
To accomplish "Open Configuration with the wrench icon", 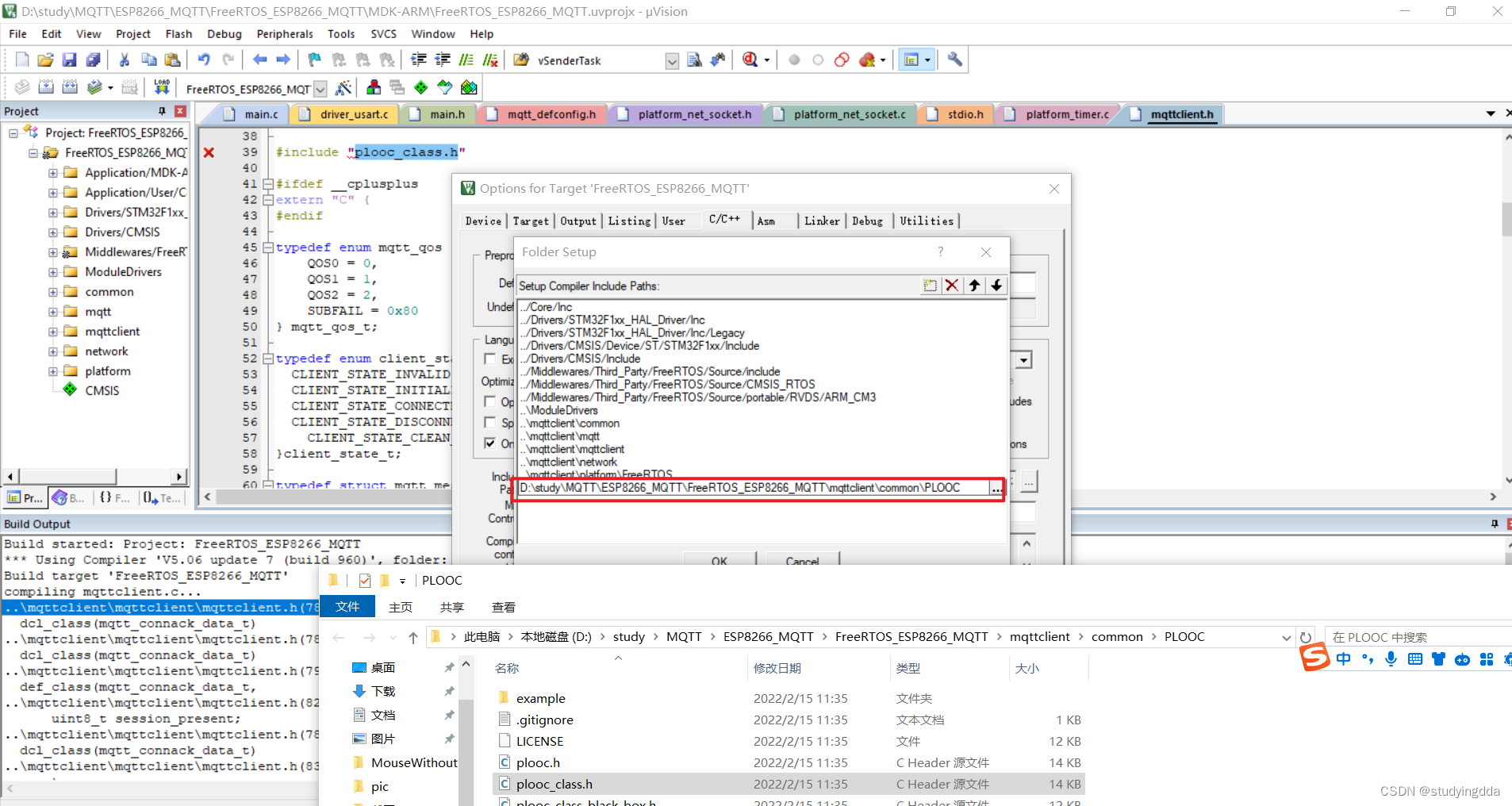I will pos(955,59).
